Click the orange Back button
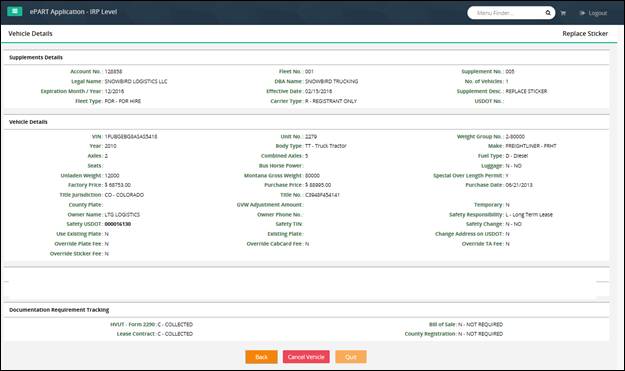This screenshot has height=371, width=625. pos(261,357)
